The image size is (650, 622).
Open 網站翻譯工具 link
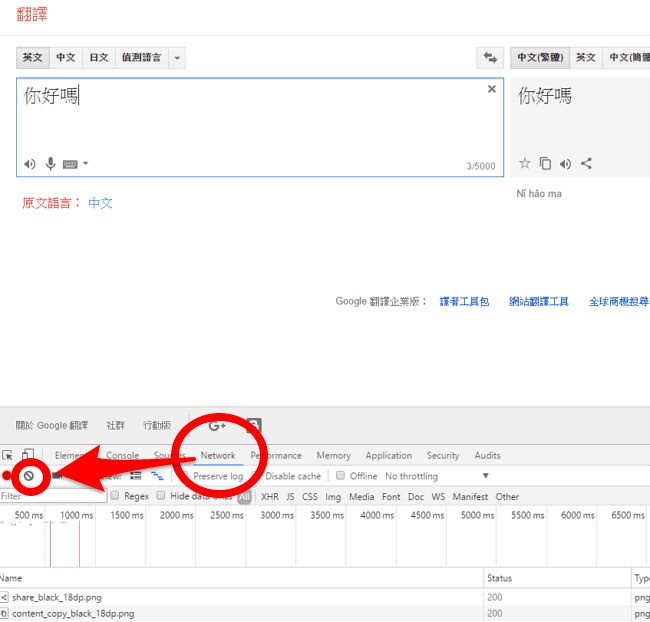point(538,301)
